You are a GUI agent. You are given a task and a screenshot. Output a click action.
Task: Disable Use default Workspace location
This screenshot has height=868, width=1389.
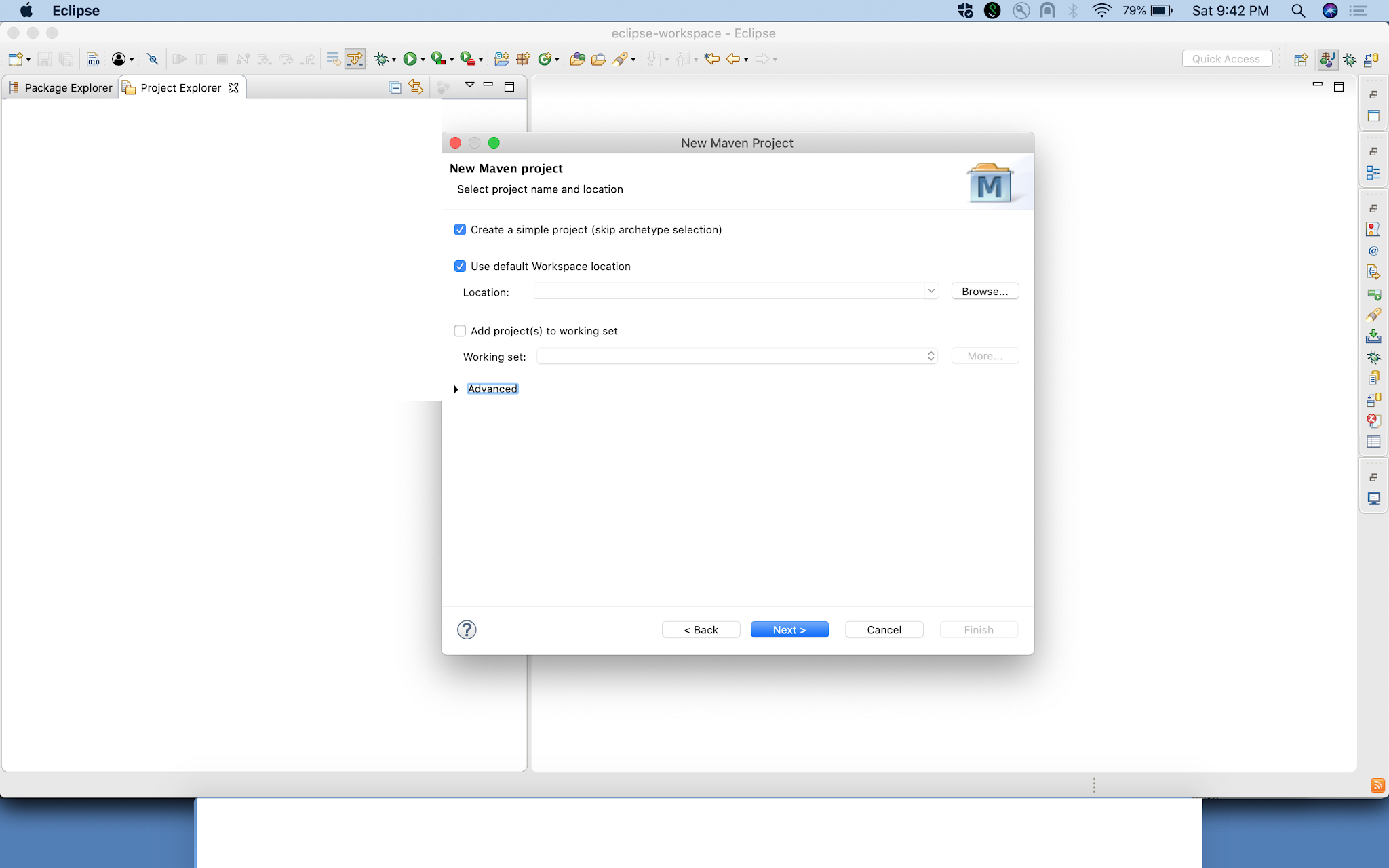460,266
